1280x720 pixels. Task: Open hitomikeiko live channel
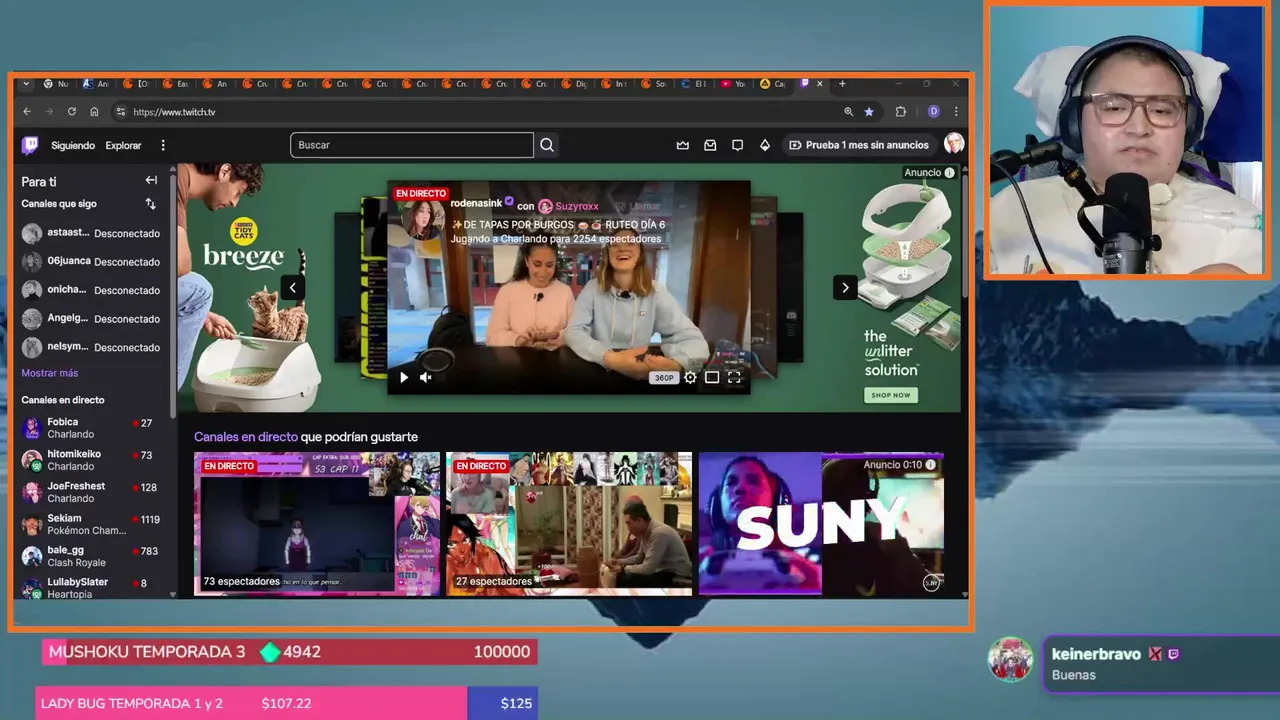click(x=91, y=460)
